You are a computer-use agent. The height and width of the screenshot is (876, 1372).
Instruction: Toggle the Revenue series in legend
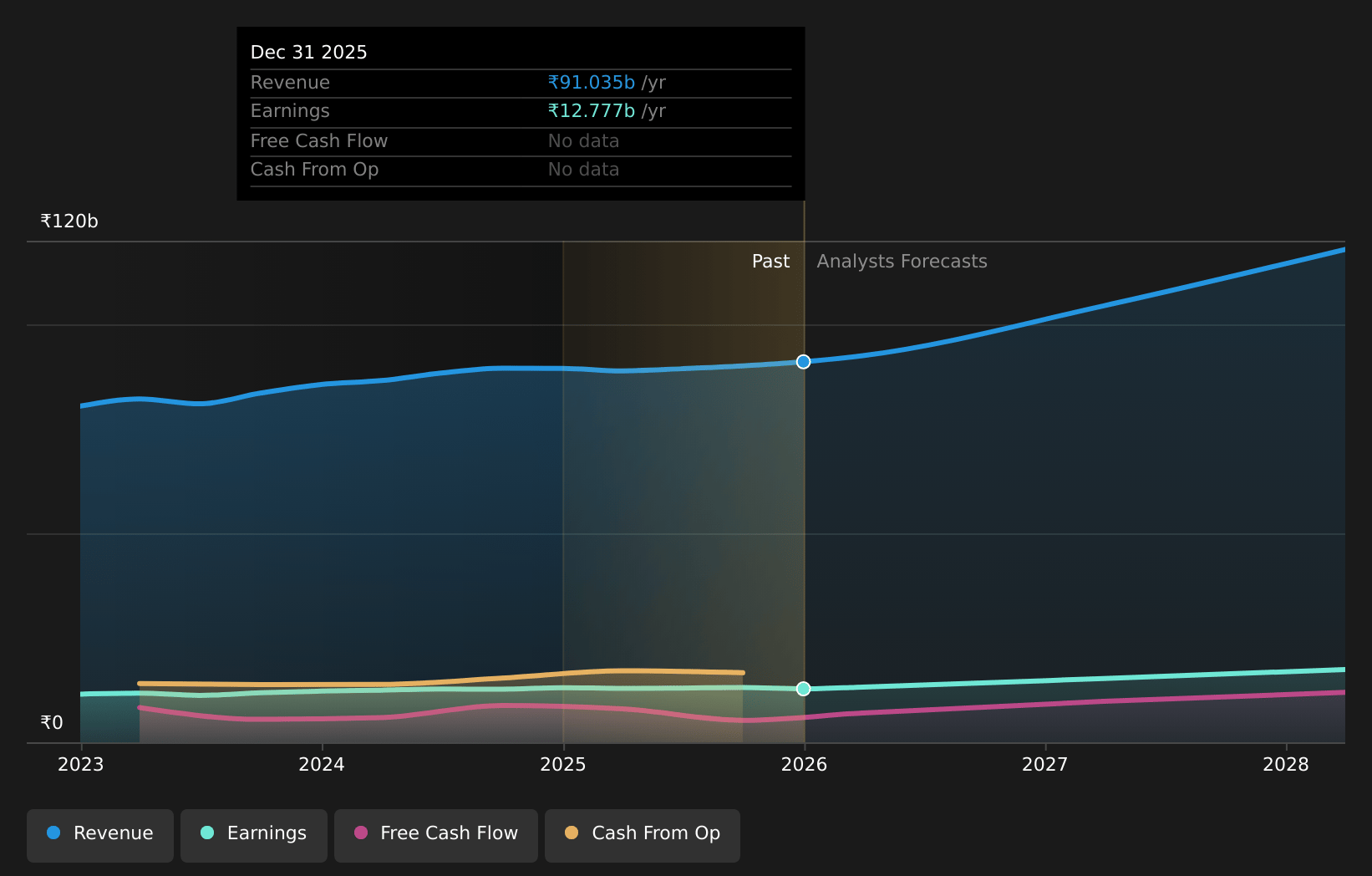point(100,834)
